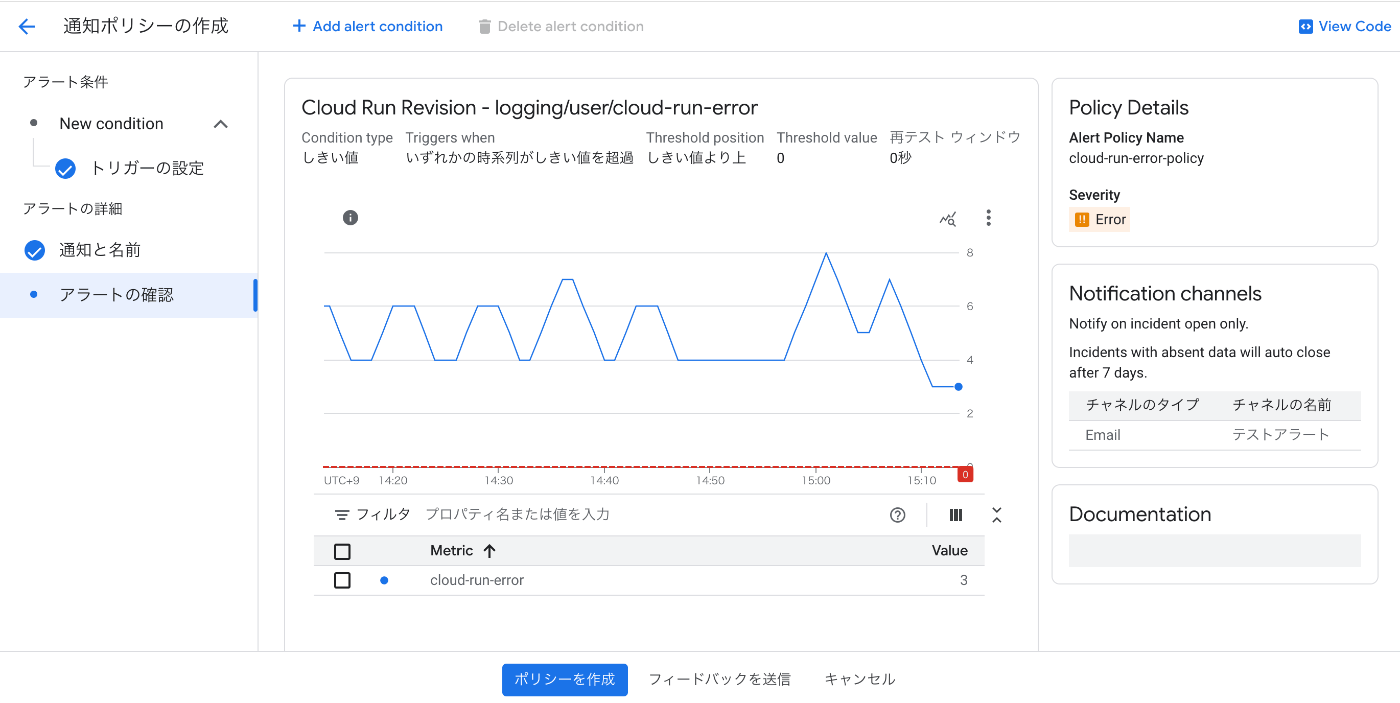The image size is (1400, 703).
Task: Click the blue series dot for cloud-run-error
Action: coord(384,580)
